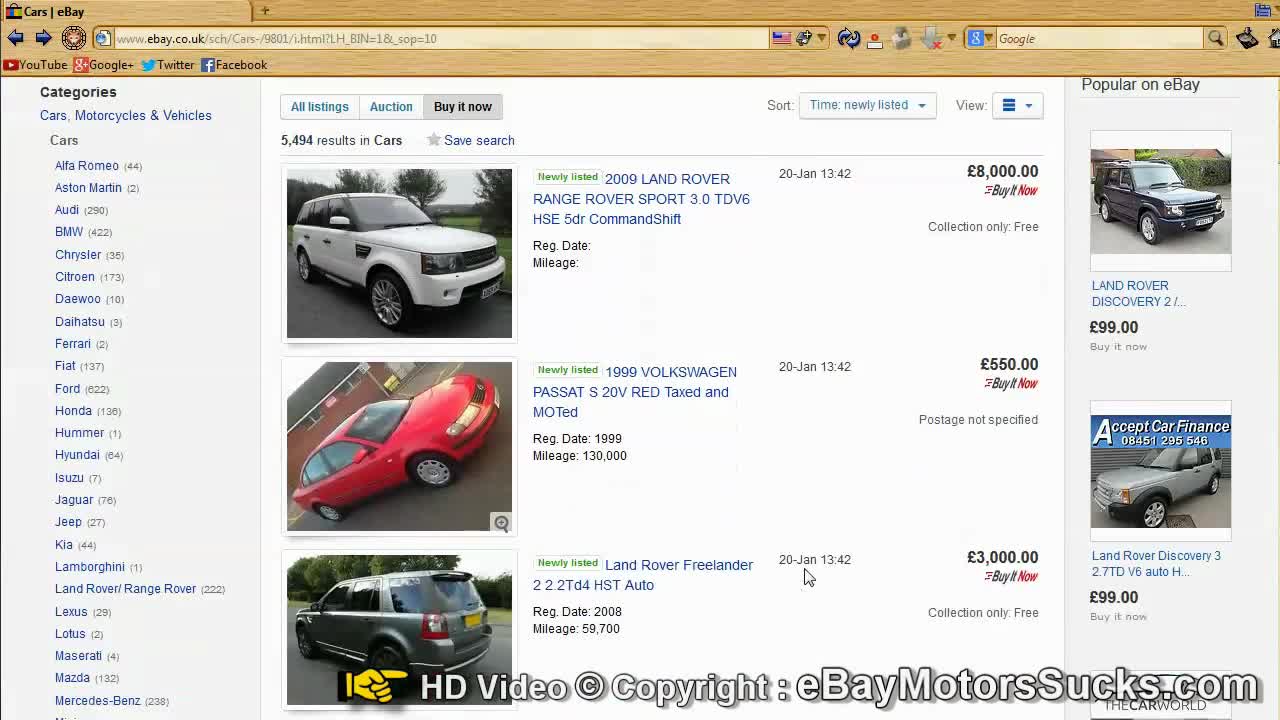Go back with the browser back arrow
1280x720 pixels.
[x=15, y=38]
